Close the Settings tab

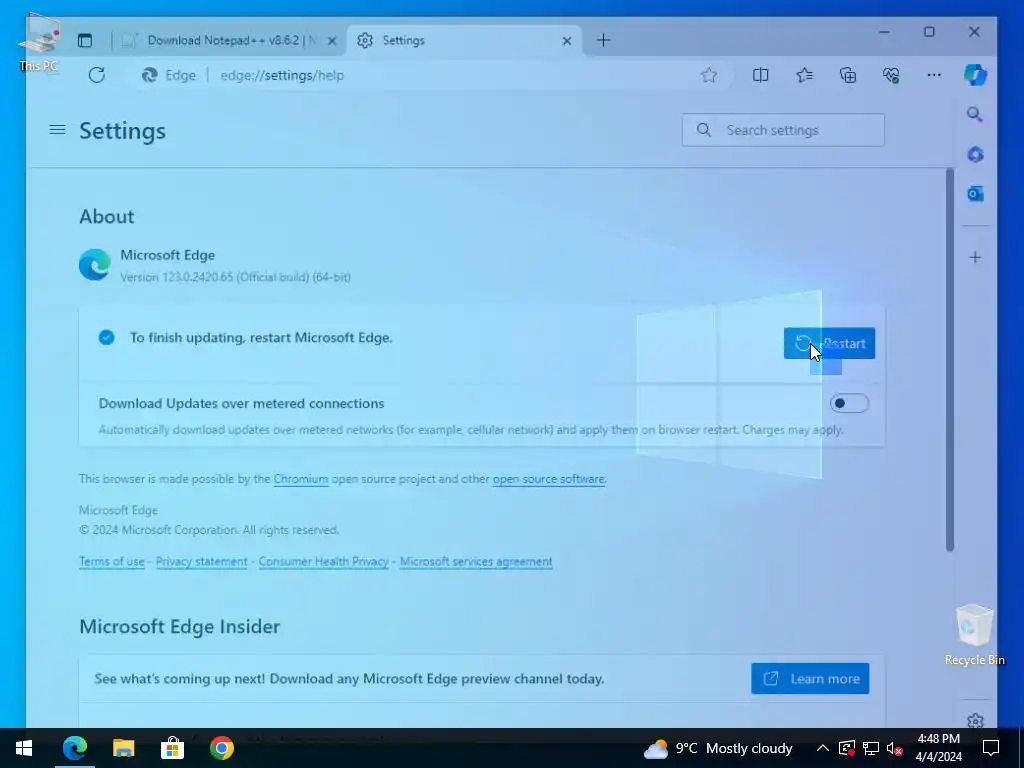click(567, 40)
